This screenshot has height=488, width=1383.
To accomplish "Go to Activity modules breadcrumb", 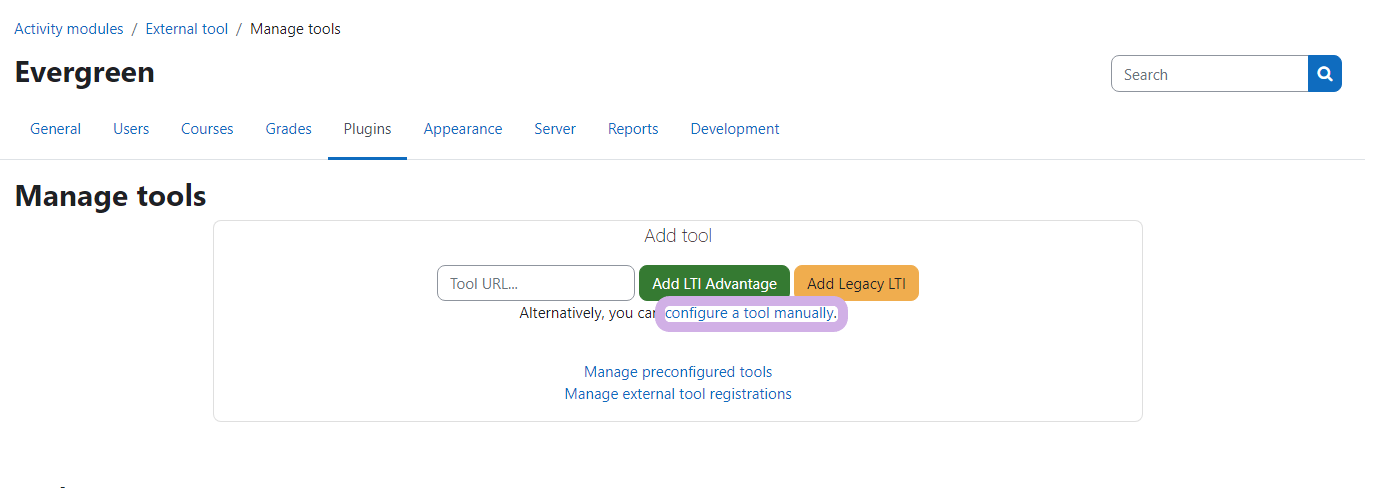I will 69,29.
